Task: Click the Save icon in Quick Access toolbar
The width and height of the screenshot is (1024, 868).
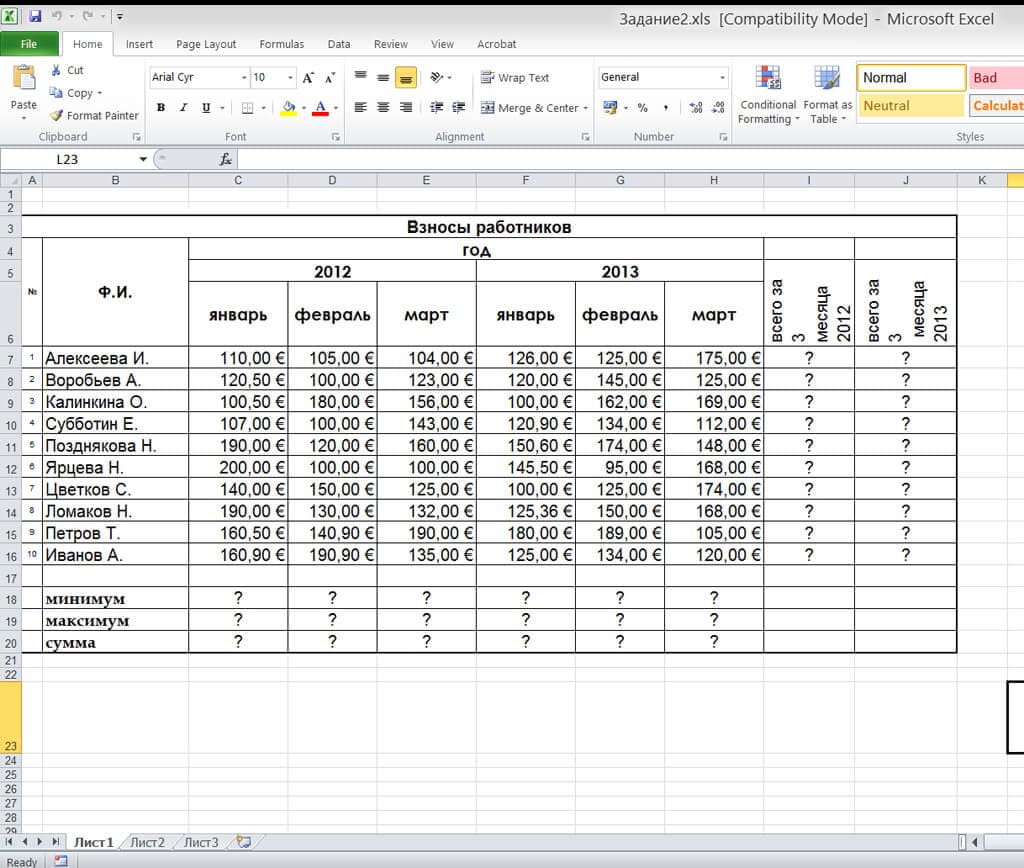Action: tap(35, 17)
